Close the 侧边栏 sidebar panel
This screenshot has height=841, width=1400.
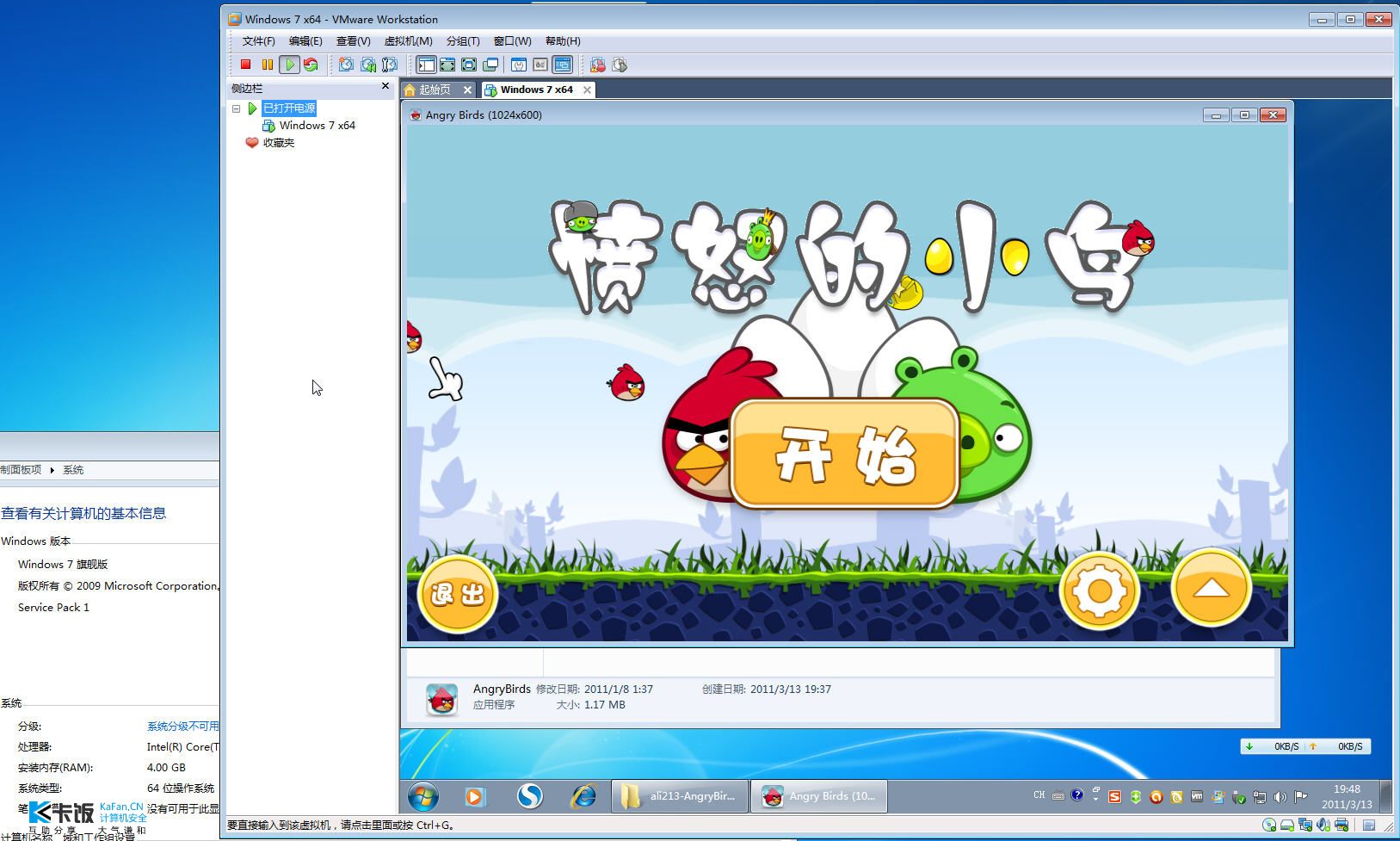tap(385, 86)
